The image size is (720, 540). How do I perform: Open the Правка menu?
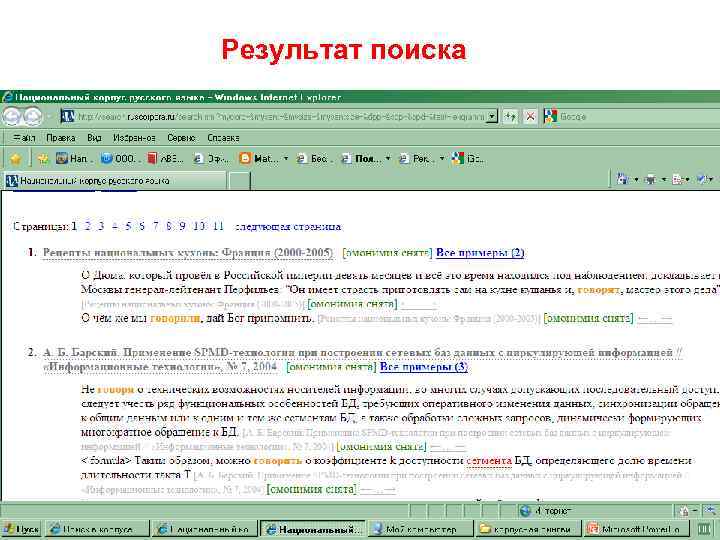tap(61, 138)
